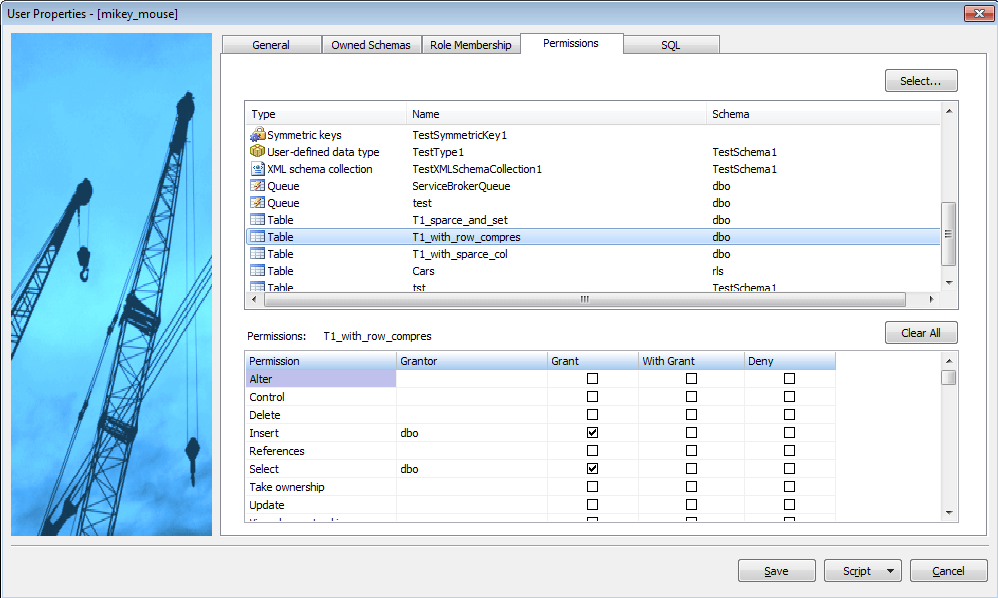Click the T1_with_sparce_col table icon
998x598 pixels.
pos(257,254)
